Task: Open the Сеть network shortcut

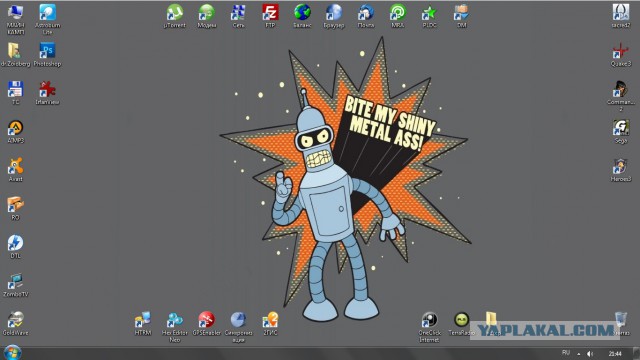Action: 238,12
